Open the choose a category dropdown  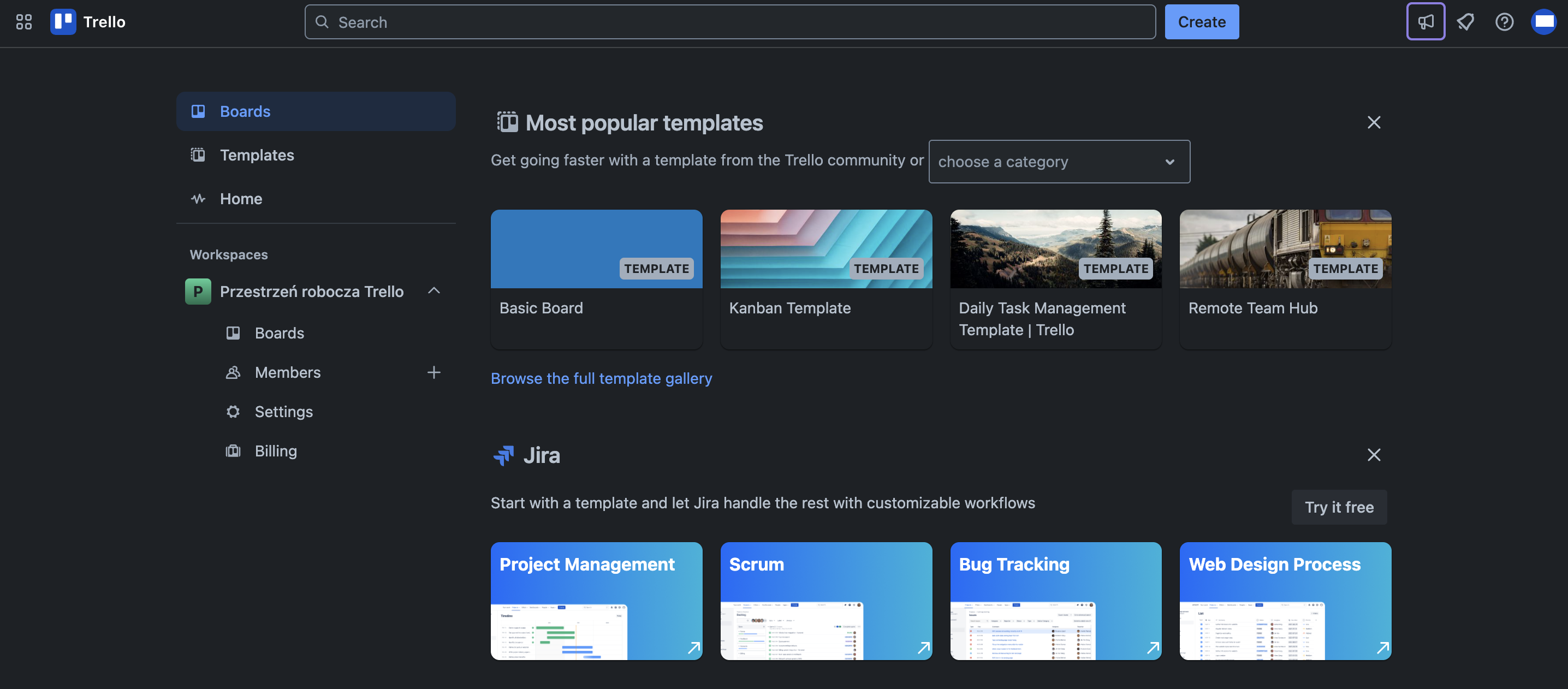(x=1059, y=161)
